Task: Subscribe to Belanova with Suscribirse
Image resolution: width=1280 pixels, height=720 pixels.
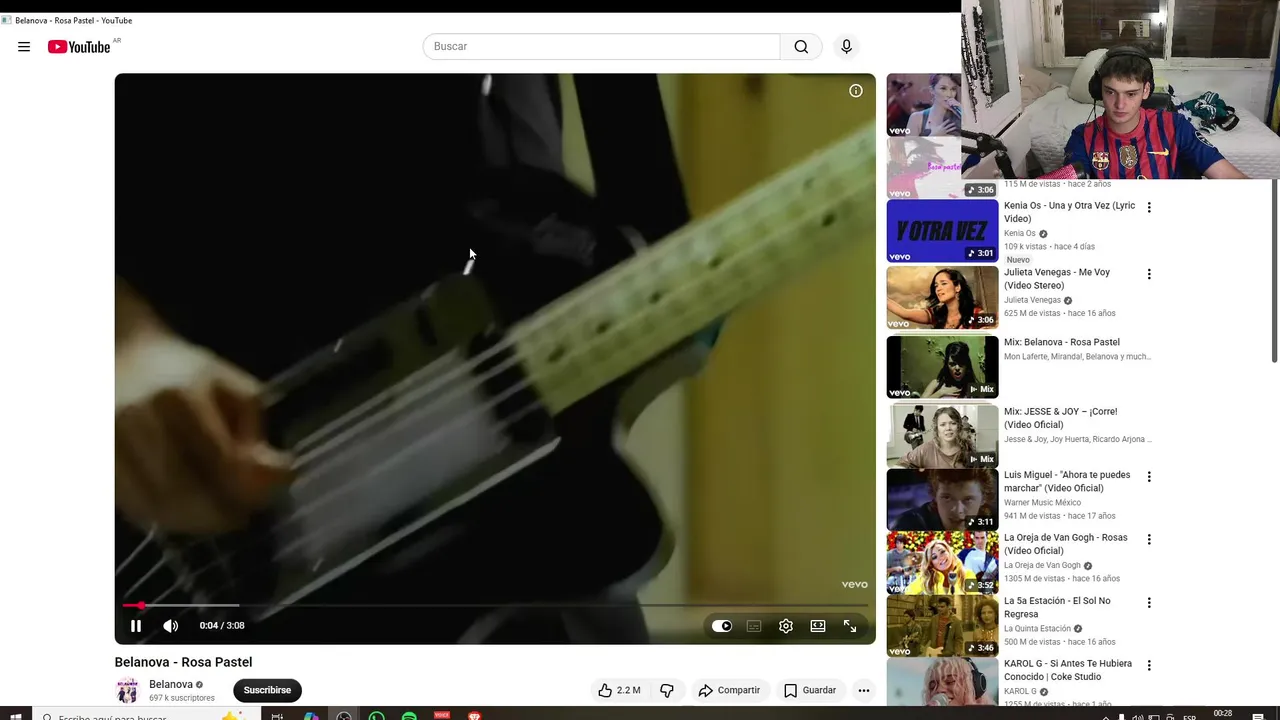Action: click(267, 690)
